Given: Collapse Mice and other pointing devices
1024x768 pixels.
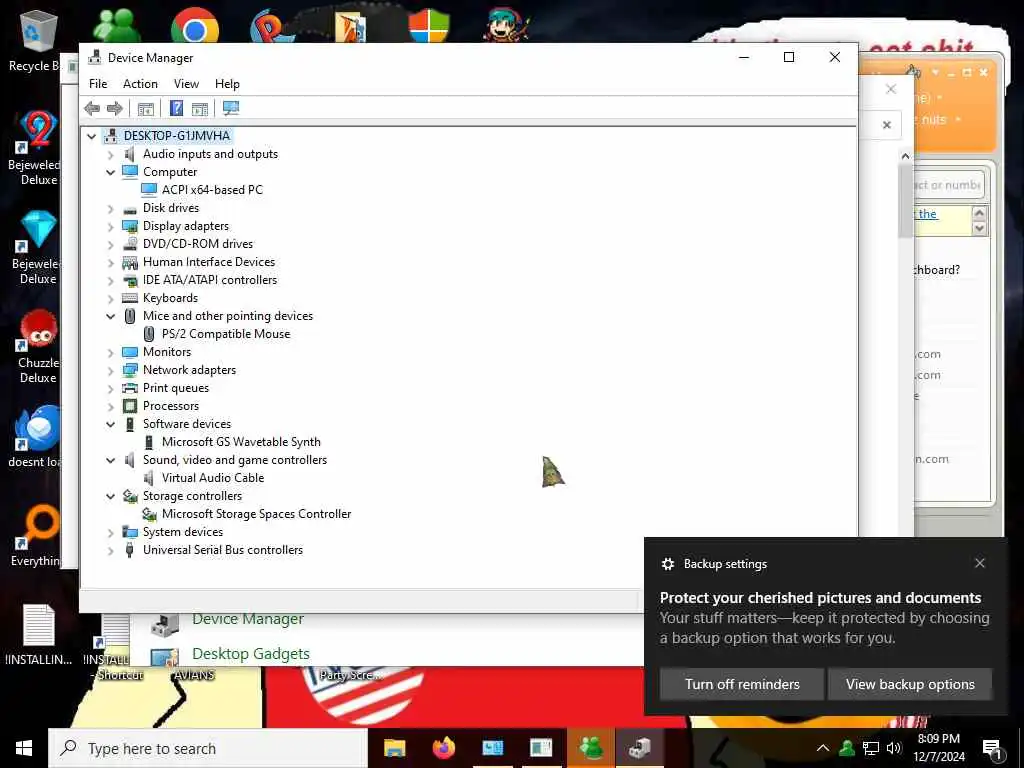Looking at the screenshot, I should (110, 316).
